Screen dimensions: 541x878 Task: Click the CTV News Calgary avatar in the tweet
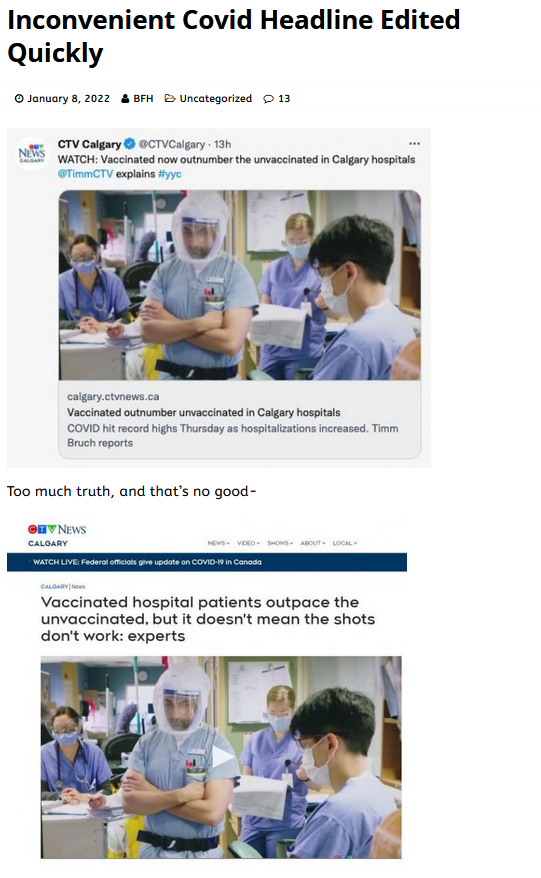pyautogui.click(x=31, y=153)
